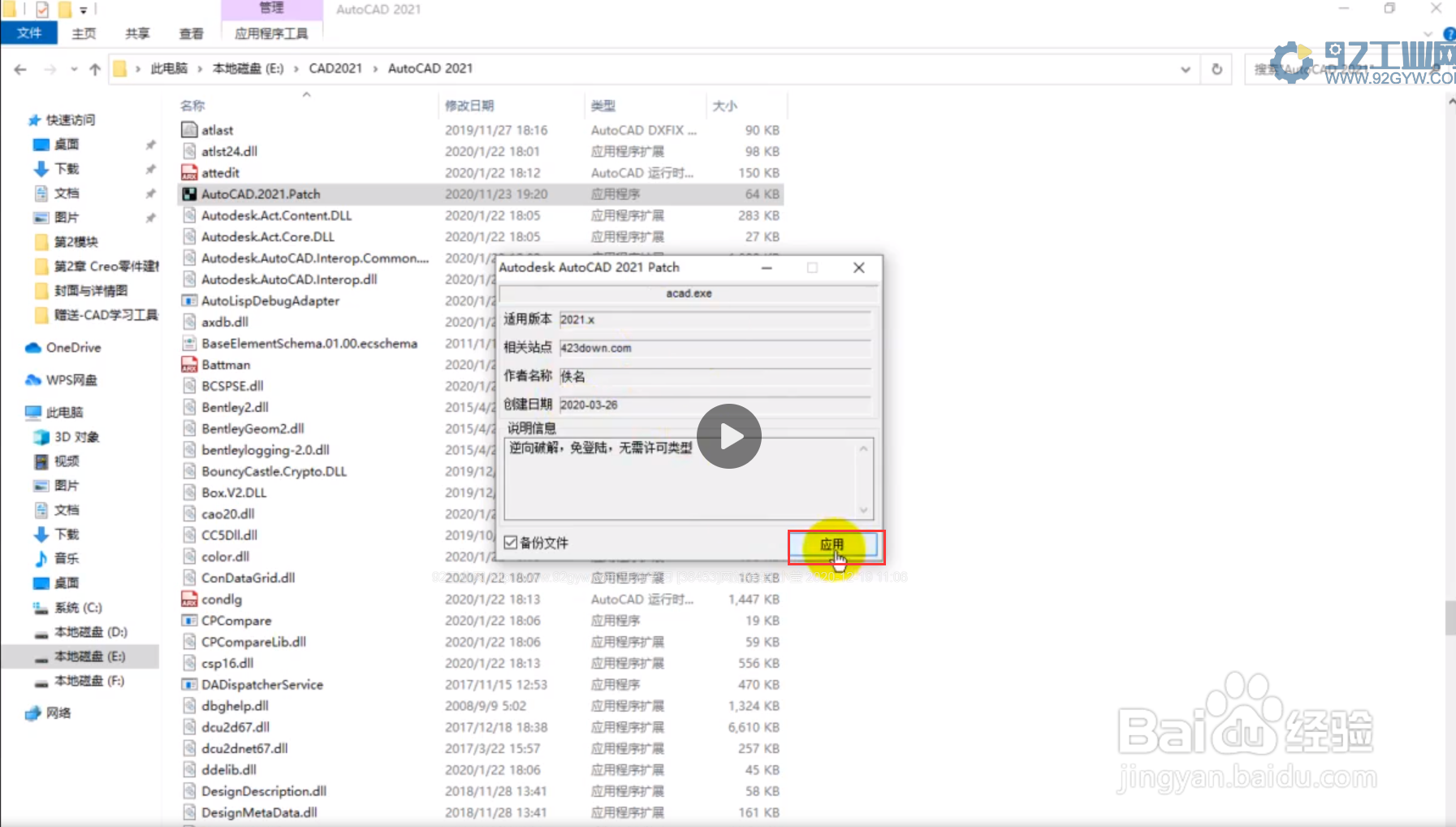
Task: Switch to the 主页 ribbon tab
Action: pos(84,33)
